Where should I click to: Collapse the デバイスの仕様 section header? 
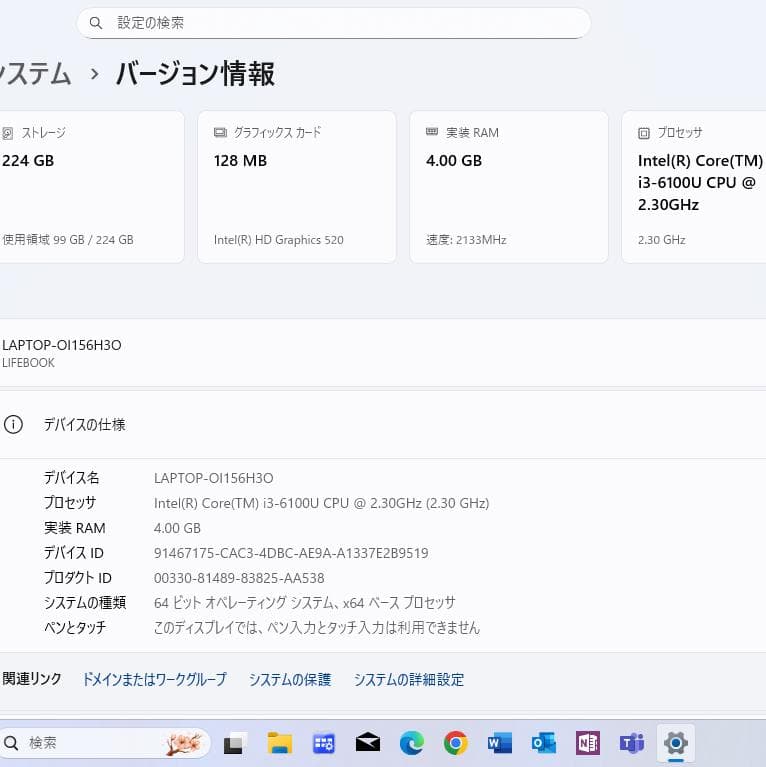pos(383,425)
